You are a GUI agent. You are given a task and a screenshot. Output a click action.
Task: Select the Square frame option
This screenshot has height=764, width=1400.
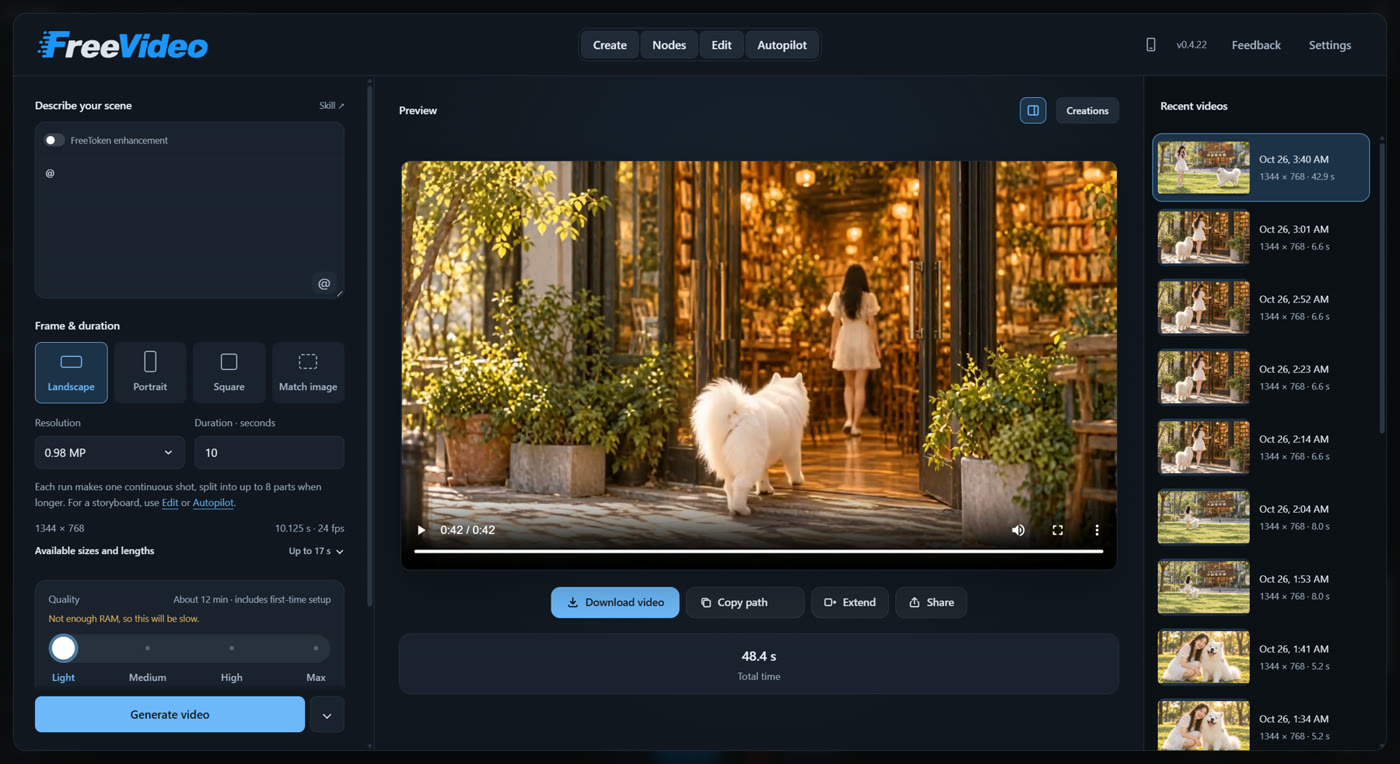tap(229, 372)
